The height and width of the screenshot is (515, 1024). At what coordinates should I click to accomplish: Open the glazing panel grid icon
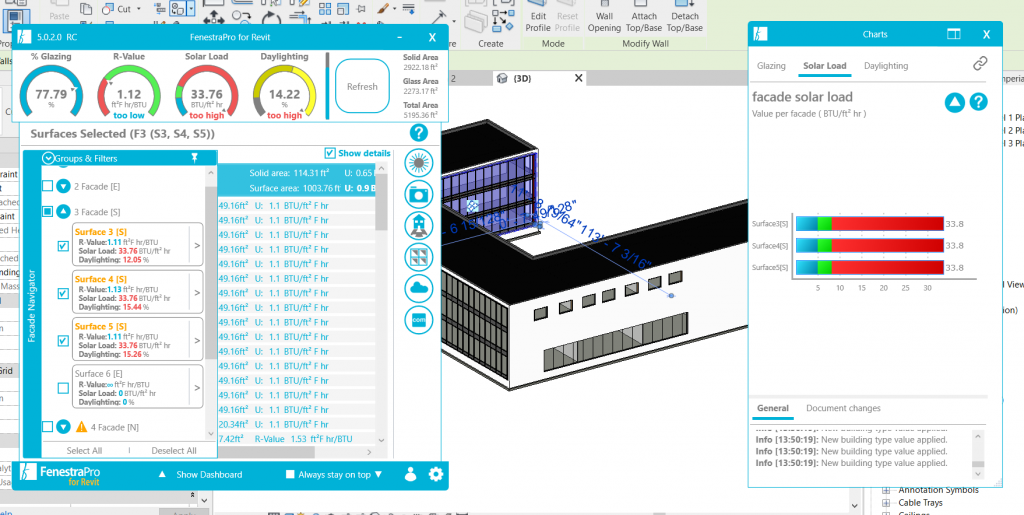[419, 257]
